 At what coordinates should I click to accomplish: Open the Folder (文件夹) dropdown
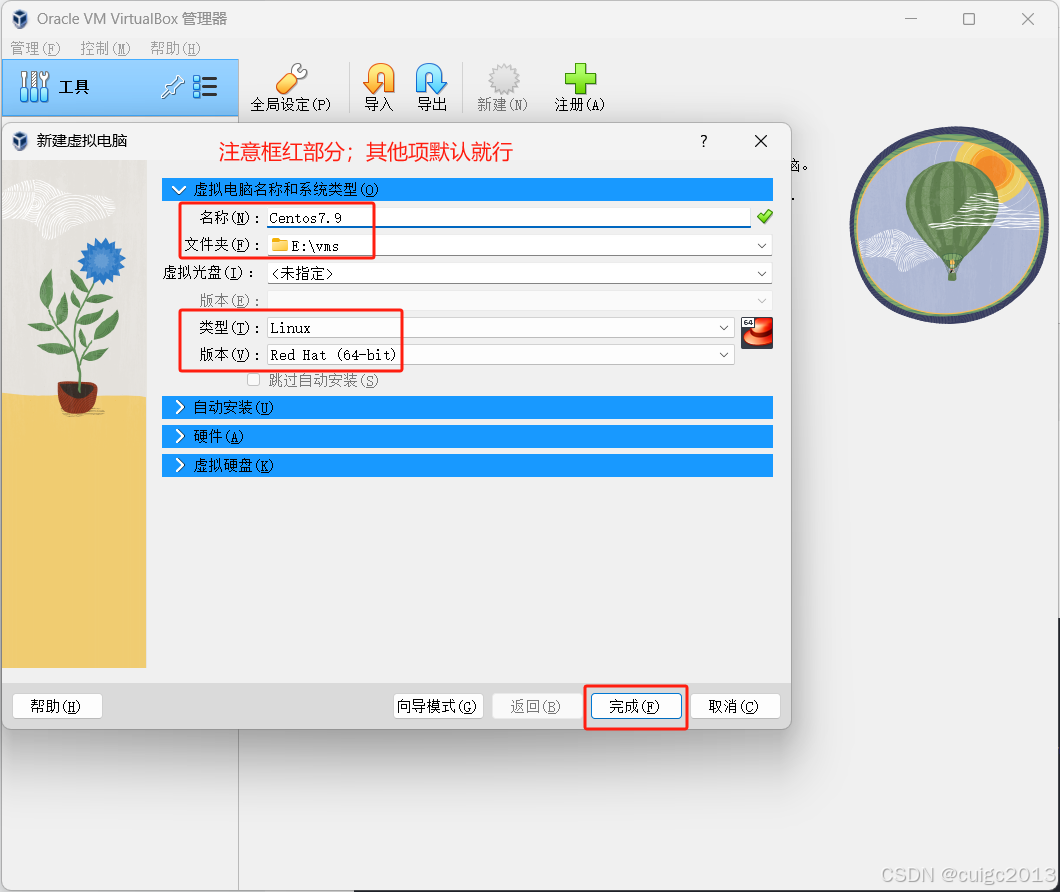(762, 245)
